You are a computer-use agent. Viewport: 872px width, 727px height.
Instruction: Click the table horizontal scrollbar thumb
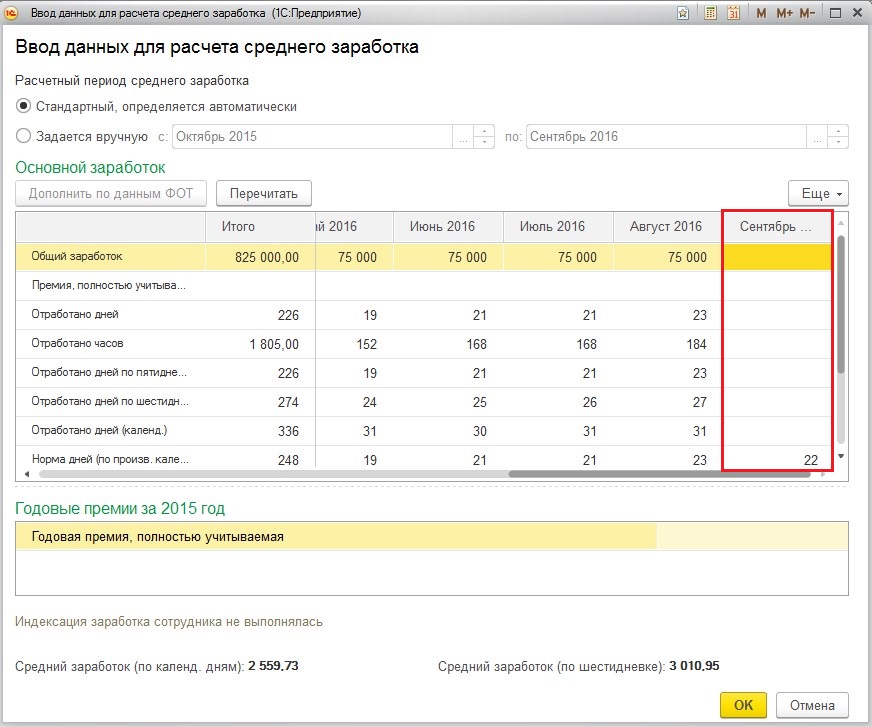(x=659, y=474)
